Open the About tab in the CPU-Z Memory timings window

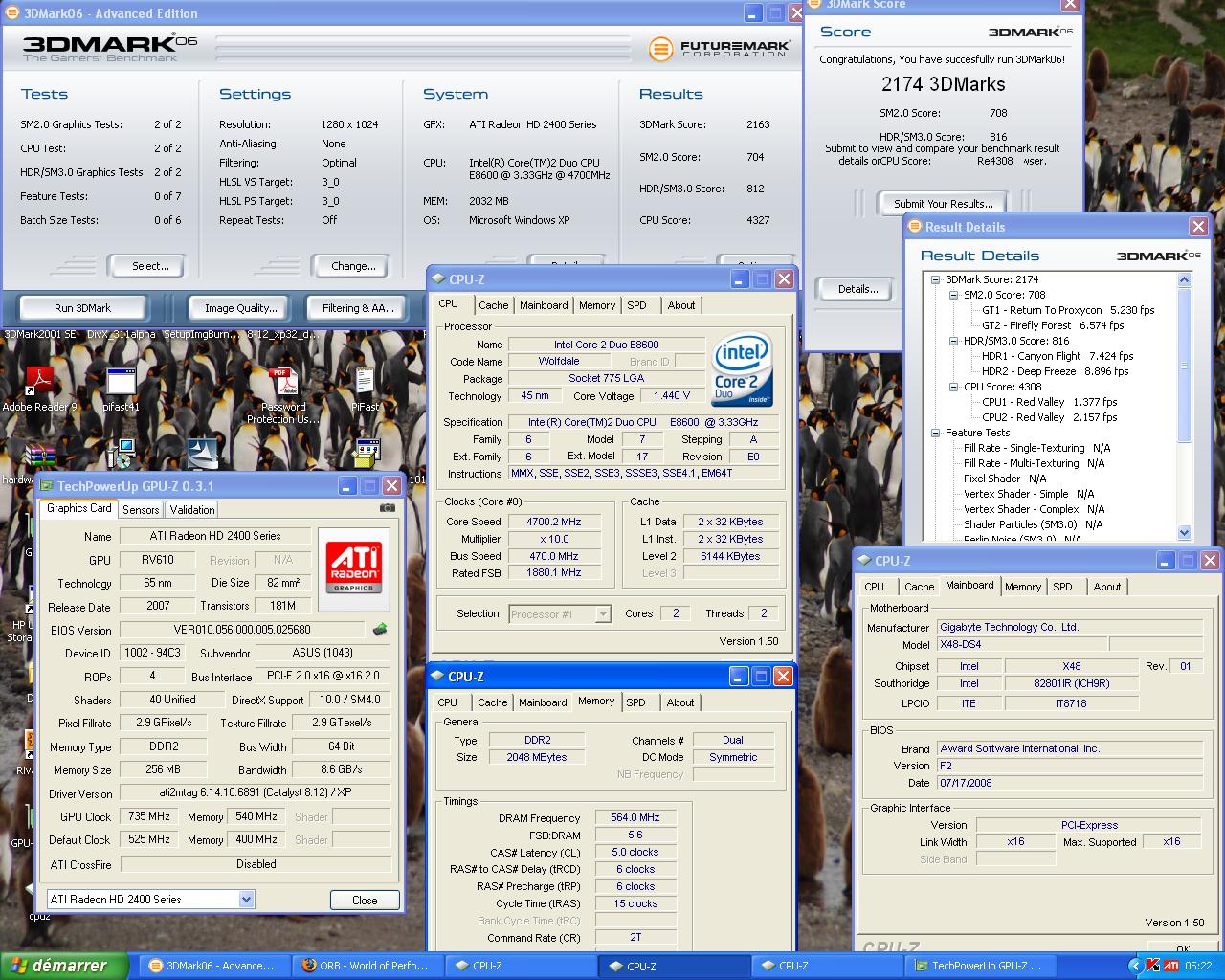tap(680, 702)
